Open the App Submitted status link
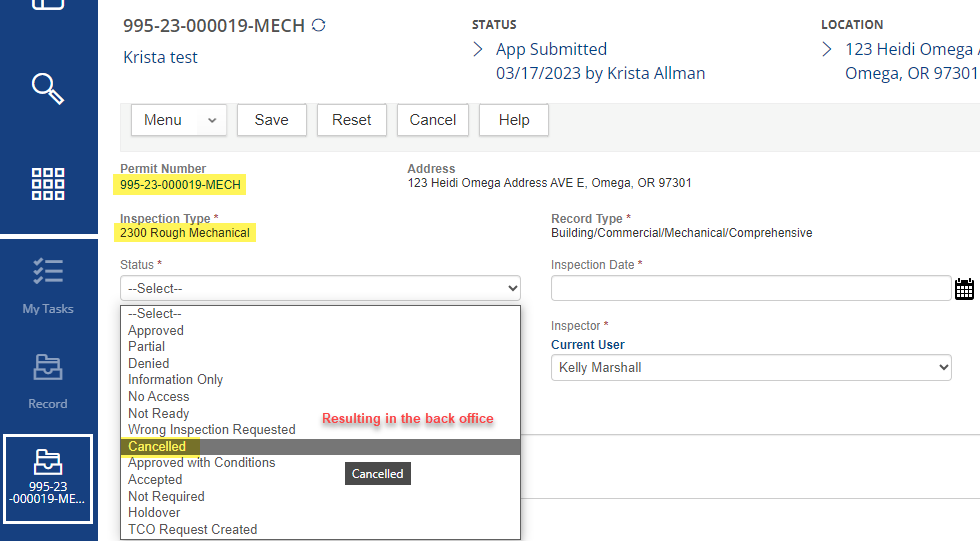980x541 pixels. point(551,49)
